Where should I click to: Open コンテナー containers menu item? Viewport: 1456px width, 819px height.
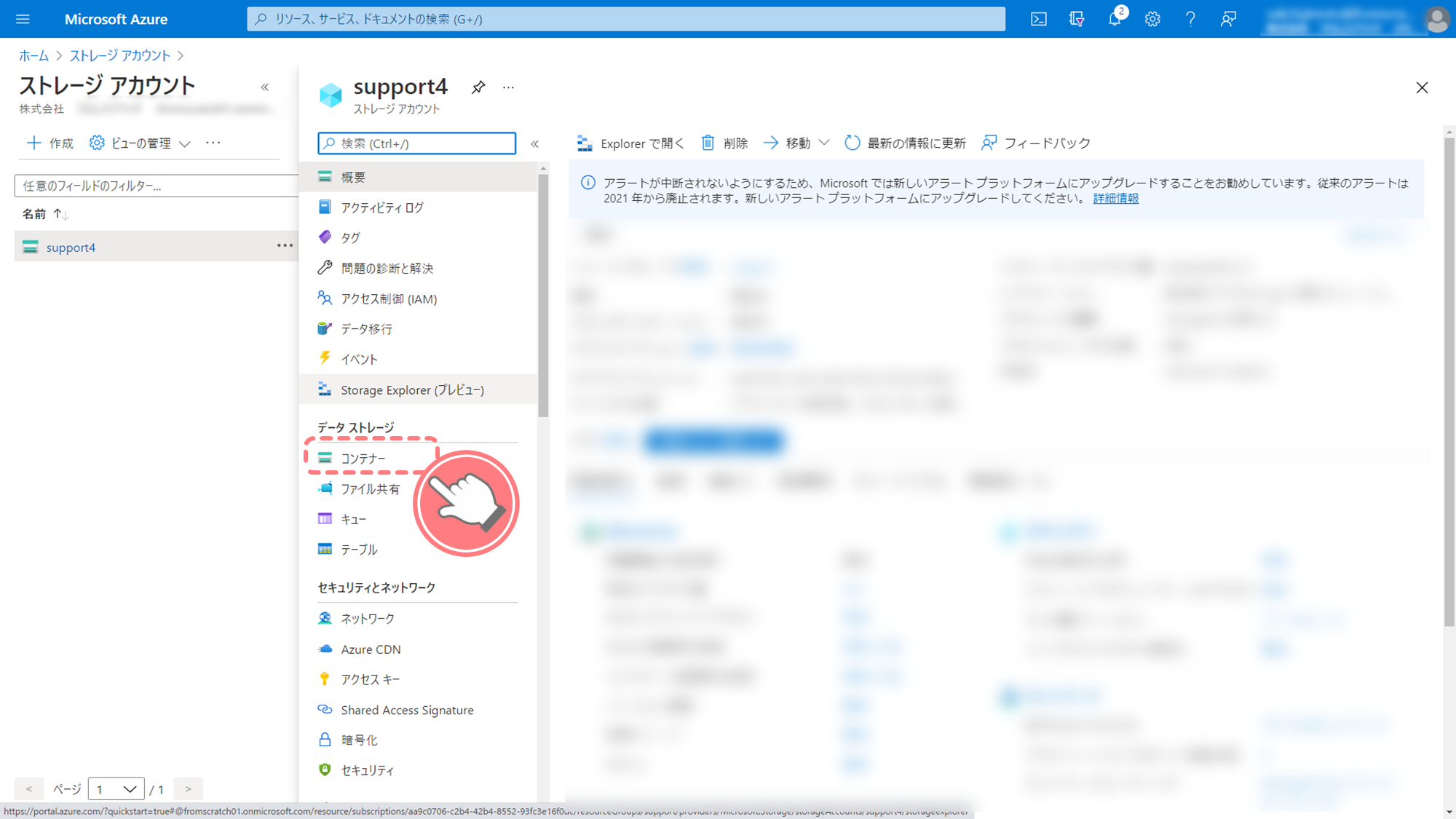(363, 458)
